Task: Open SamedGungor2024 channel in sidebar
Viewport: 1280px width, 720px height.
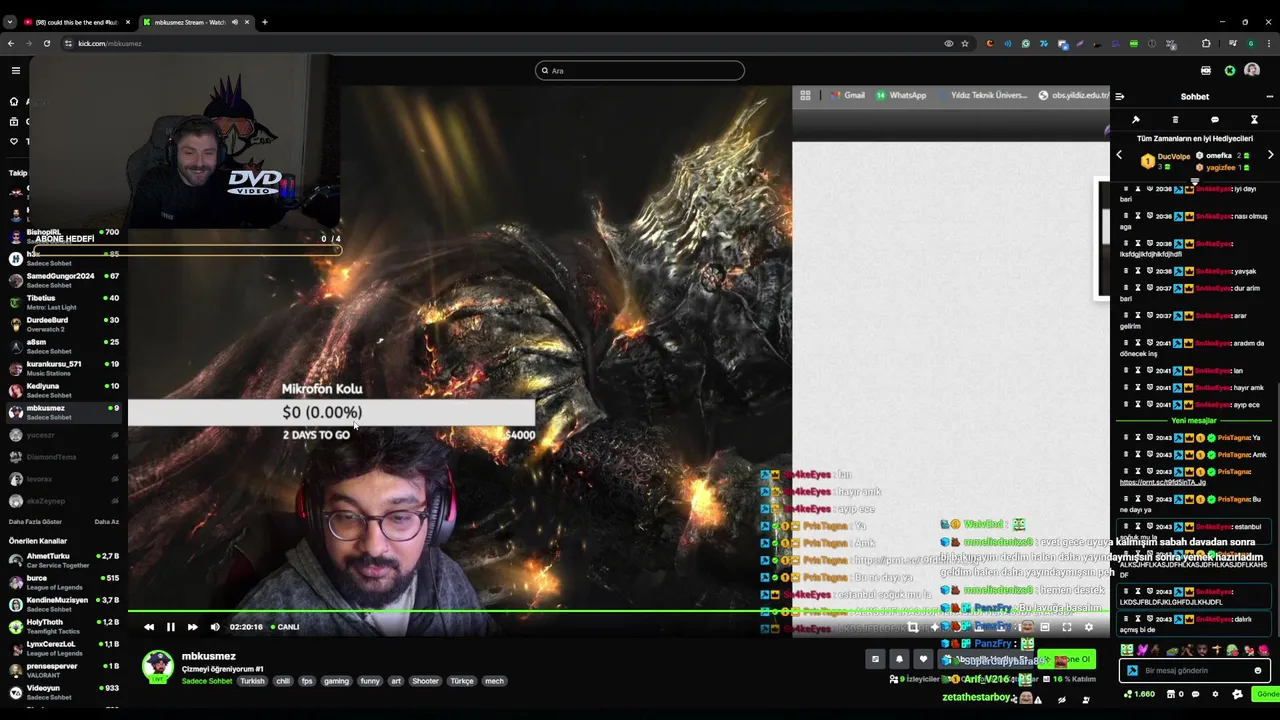Action: 62,280
